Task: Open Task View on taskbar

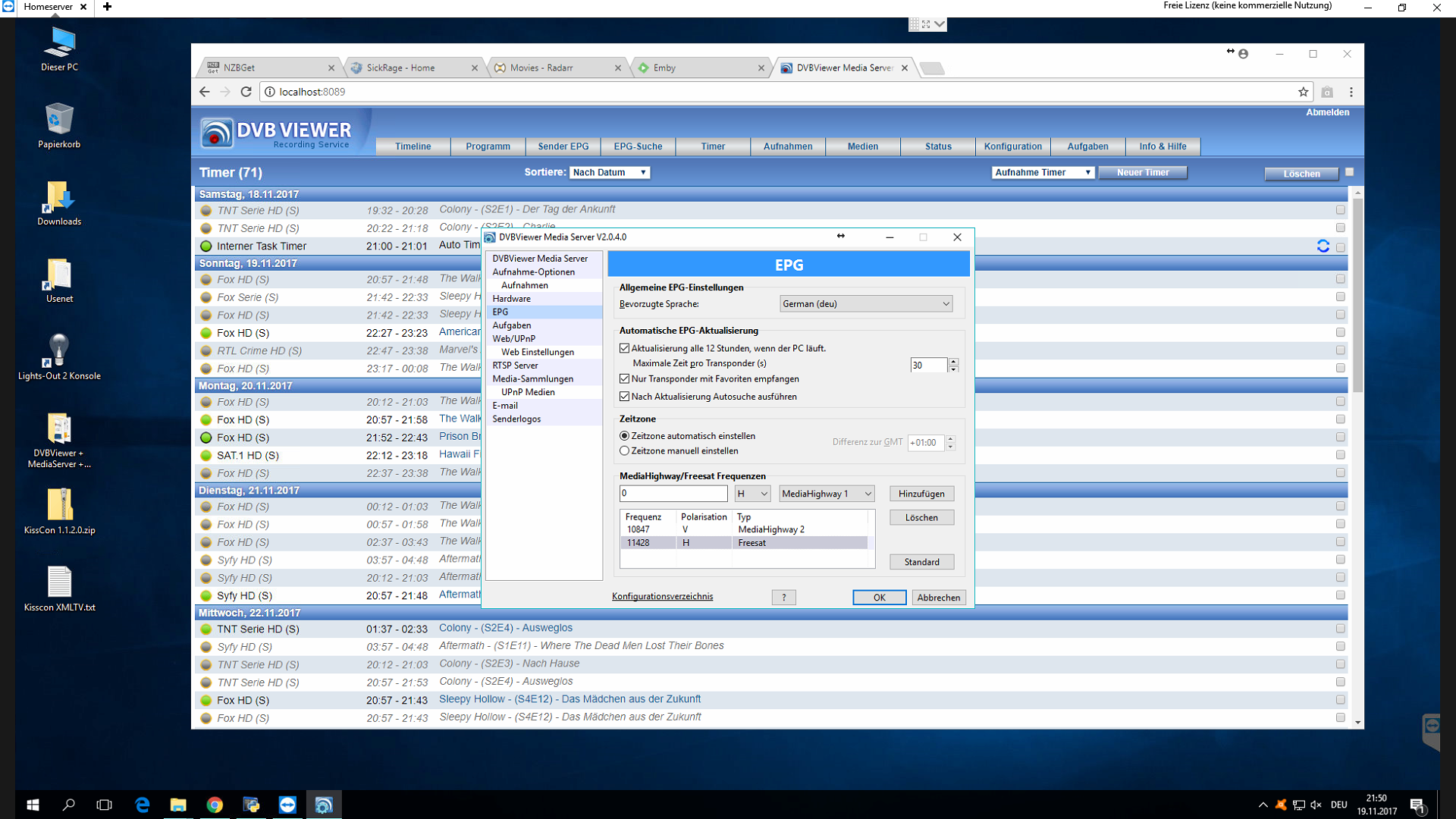Action: tap(105, 805)
